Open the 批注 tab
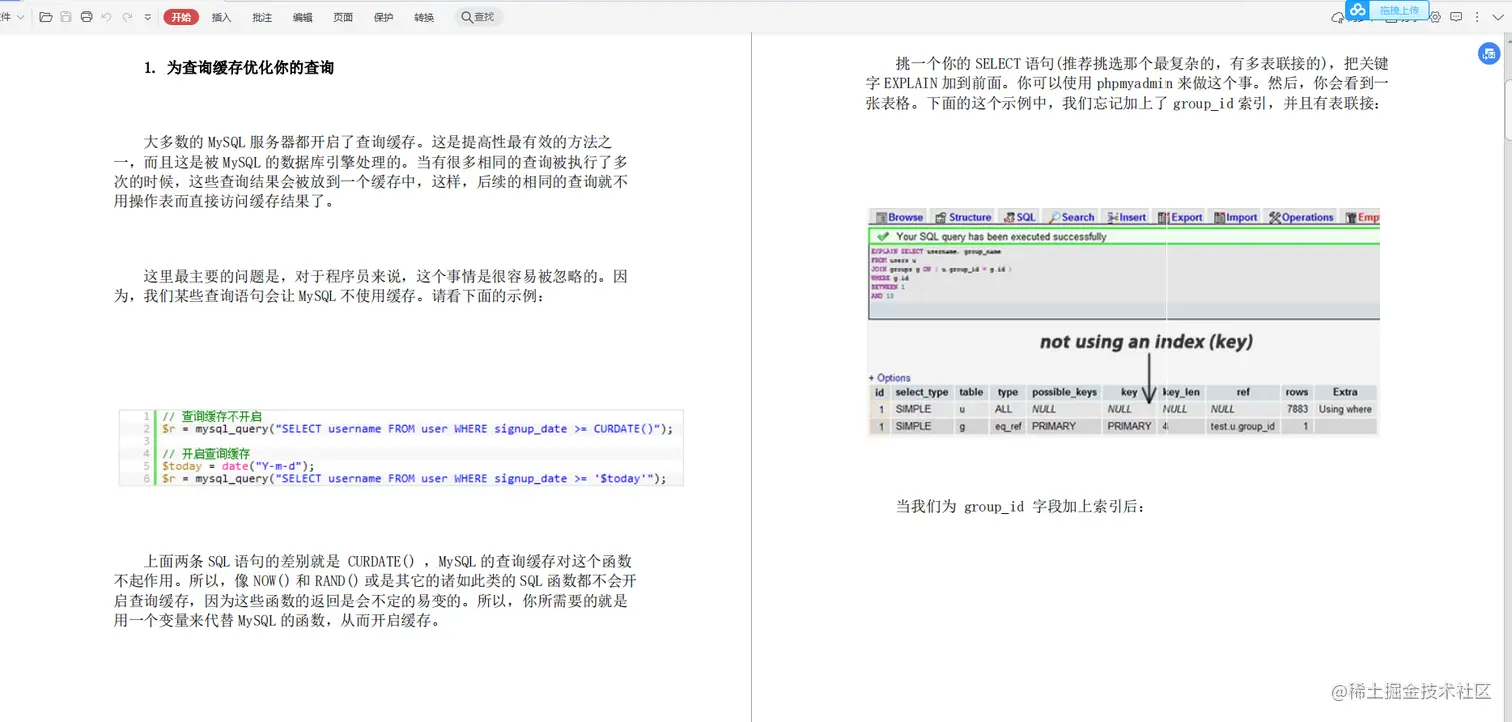 [x=262, y=17]
